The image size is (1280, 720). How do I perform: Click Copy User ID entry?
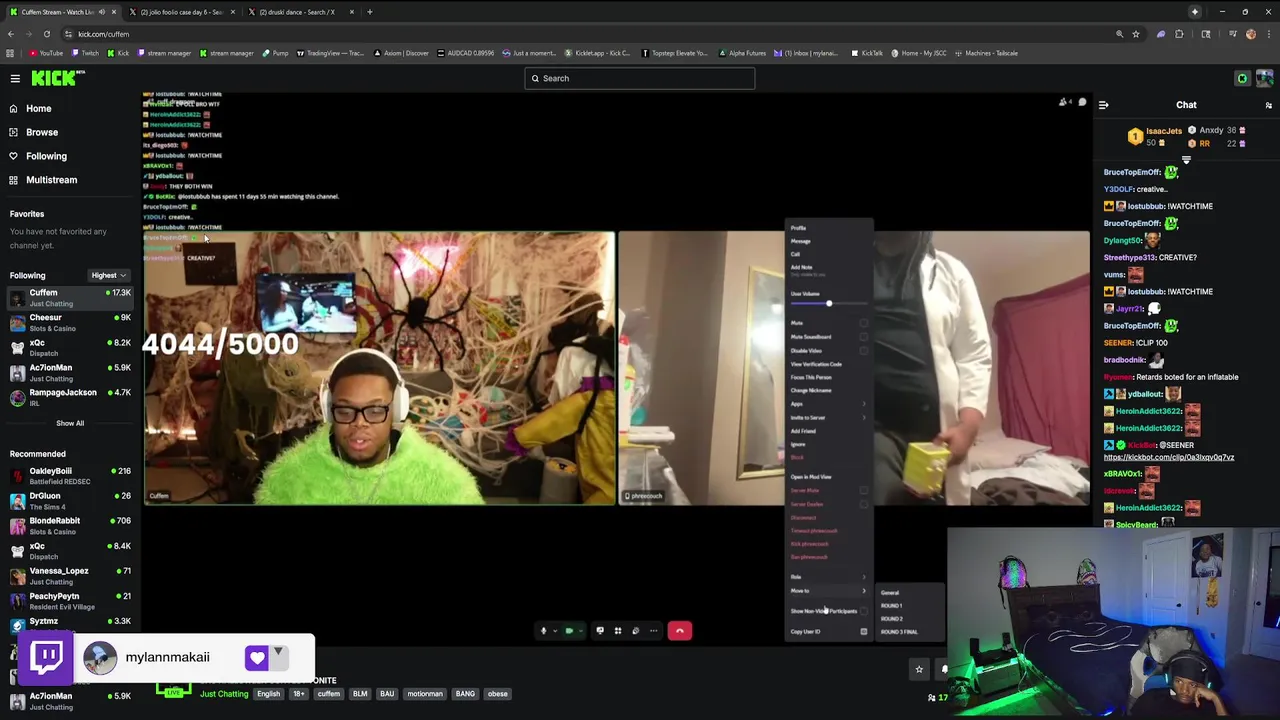tap(829, 632)
